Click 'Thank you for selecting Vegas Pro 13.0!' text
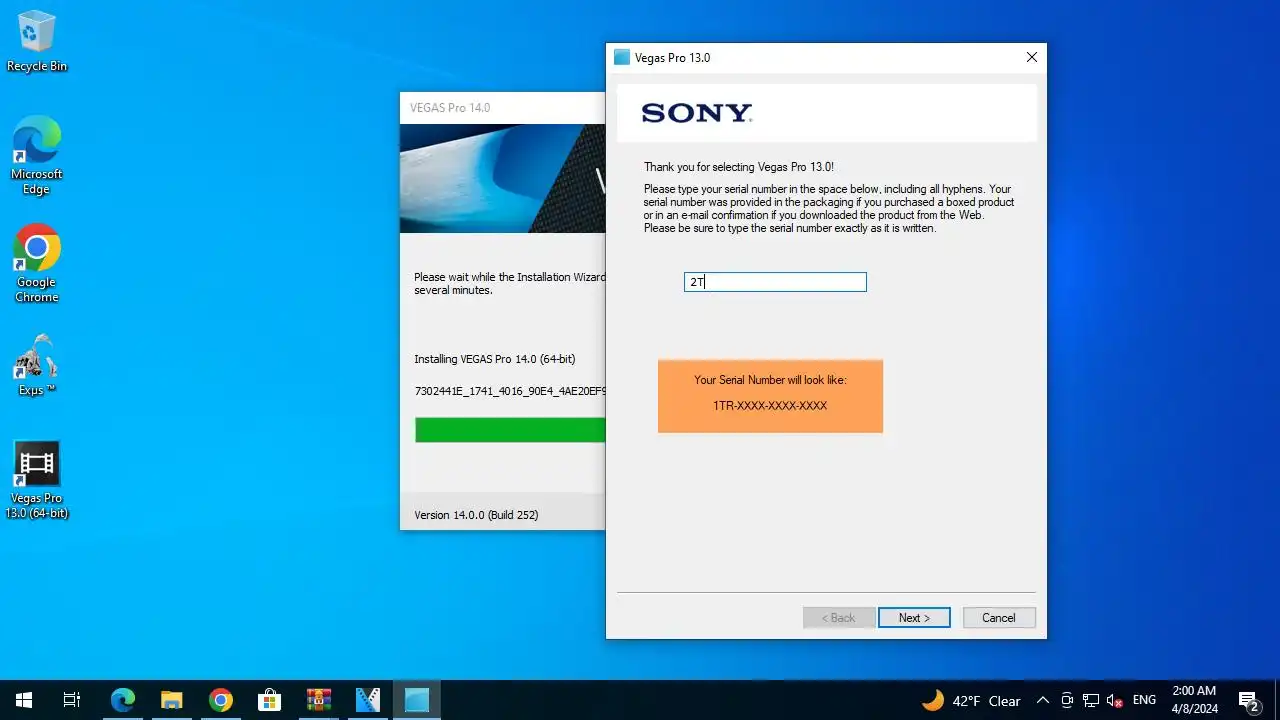Viewport: 1280px width, 720px height. point(739,167)
